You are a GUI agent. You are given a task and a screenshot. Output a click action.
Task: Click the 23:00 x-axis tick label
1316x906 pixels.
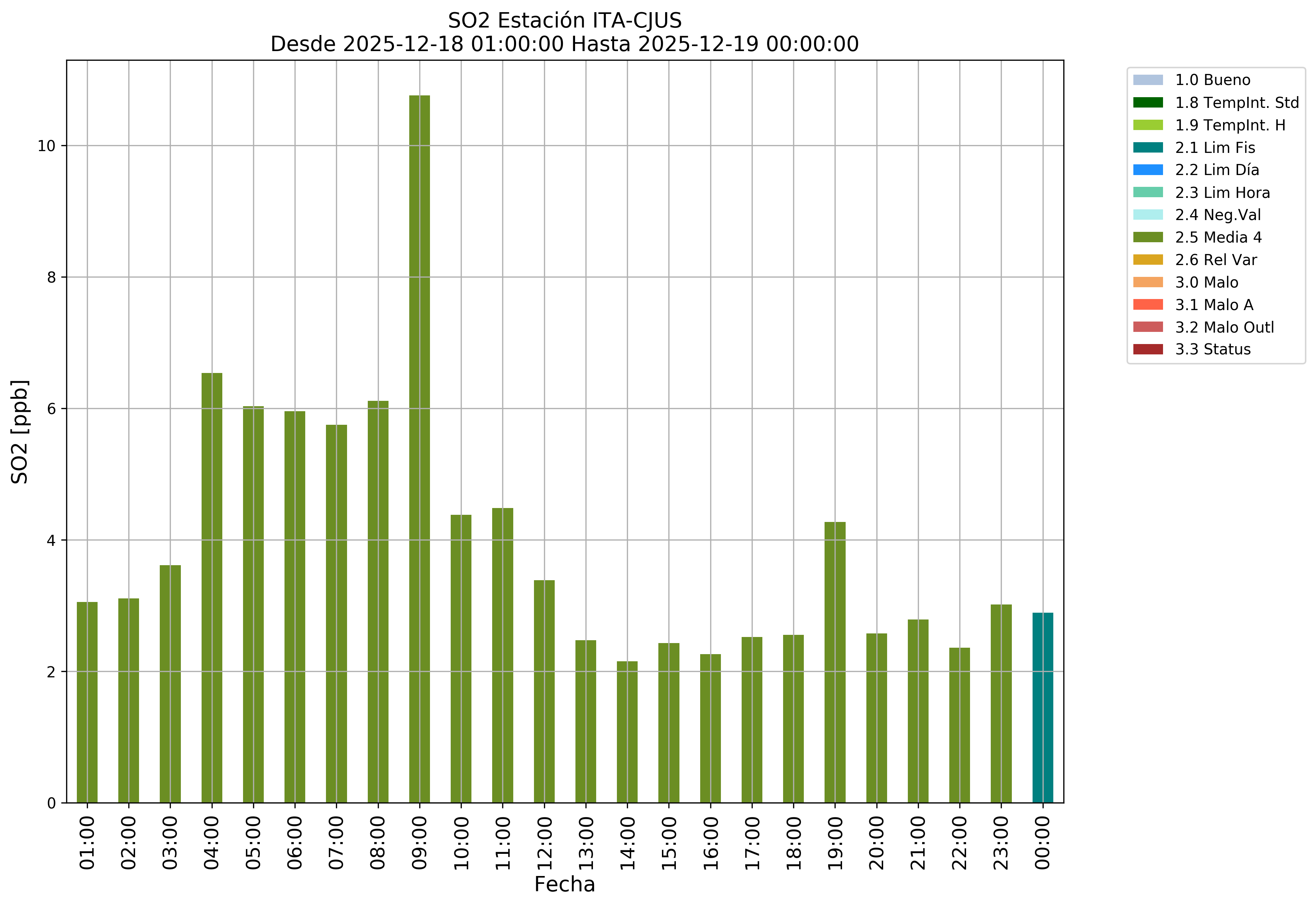click(1001, 843)
